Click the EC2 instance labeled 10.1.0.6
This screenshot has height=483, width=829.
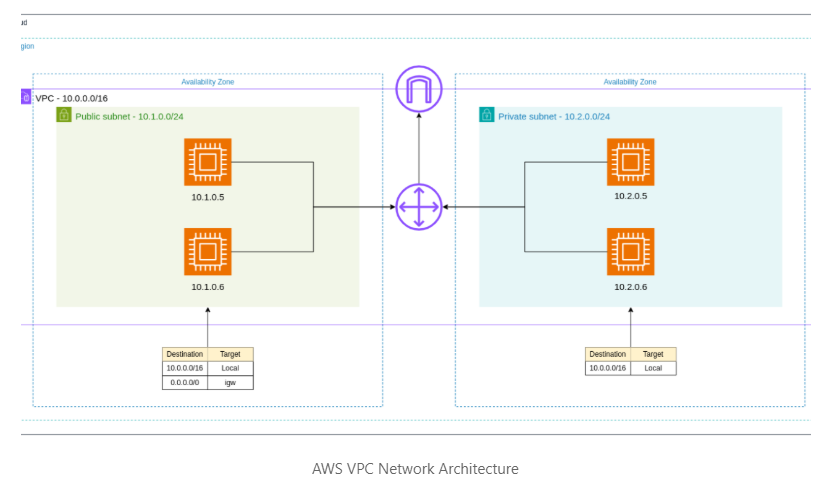pos(208,252)
